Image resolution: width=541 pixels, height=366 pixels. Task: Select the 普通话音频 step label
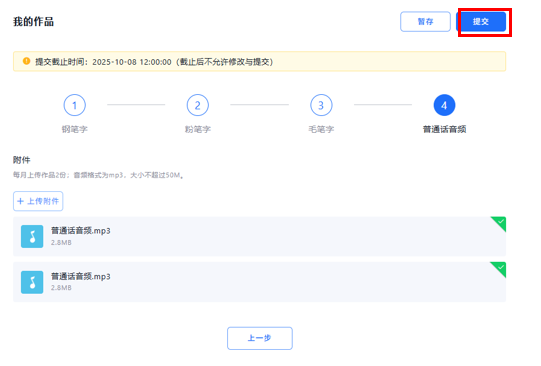(x=444, y=129)
